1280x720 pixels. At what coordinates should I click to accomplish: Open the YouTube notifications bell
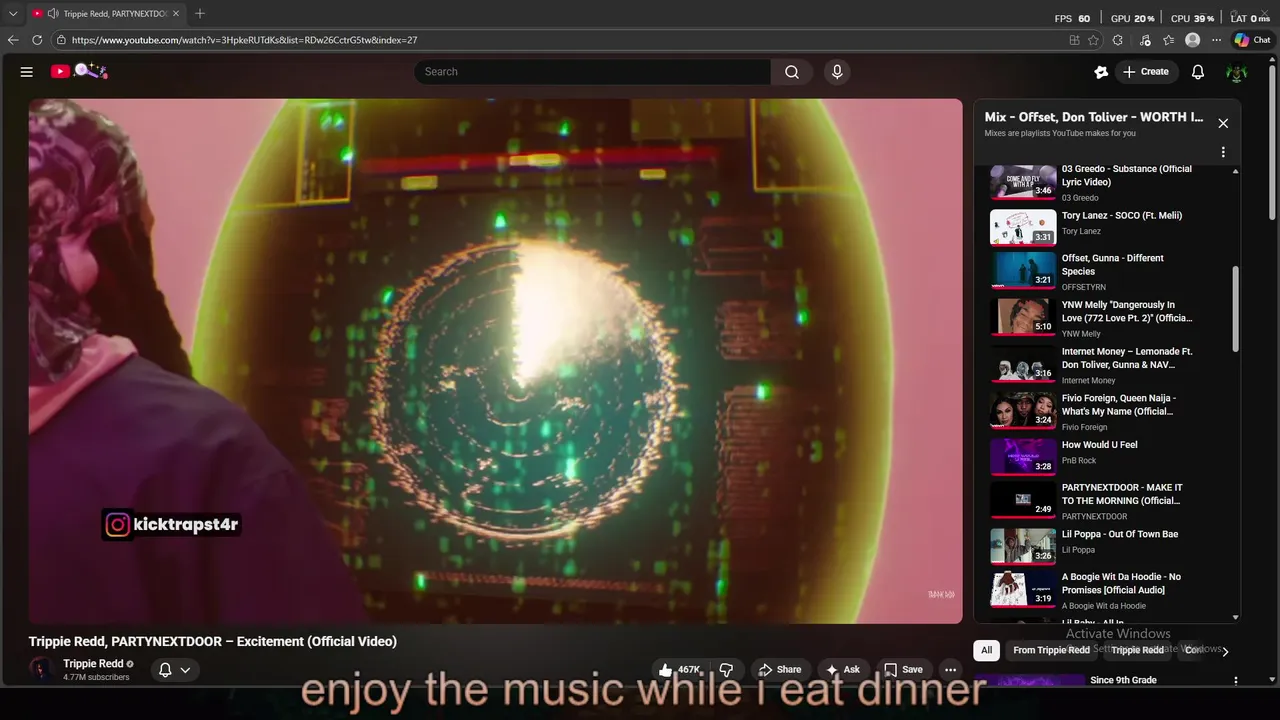click(x=1198, y=72)
